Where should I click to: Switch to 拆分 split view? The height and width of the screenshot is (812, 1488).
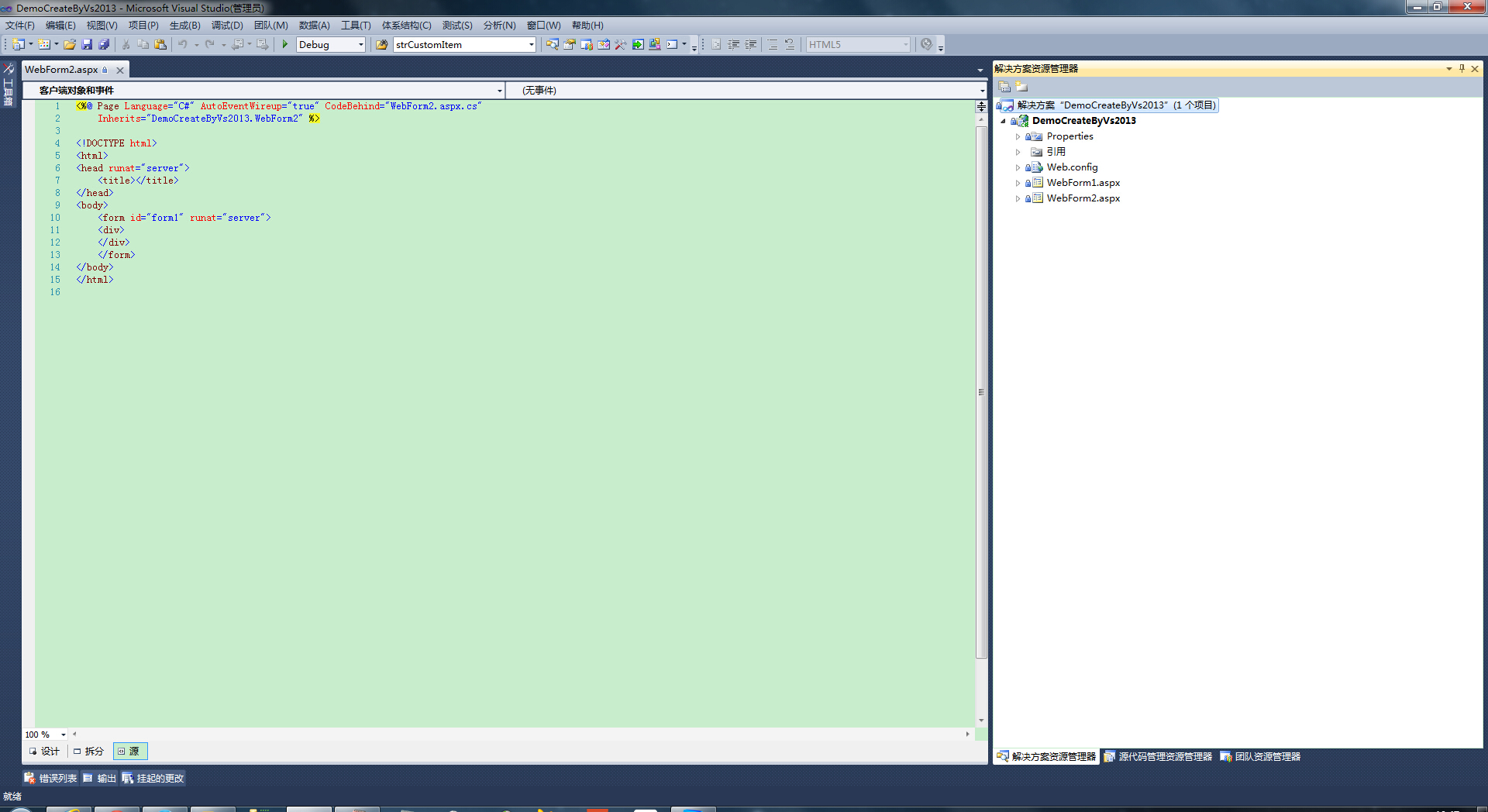(88, 751)
